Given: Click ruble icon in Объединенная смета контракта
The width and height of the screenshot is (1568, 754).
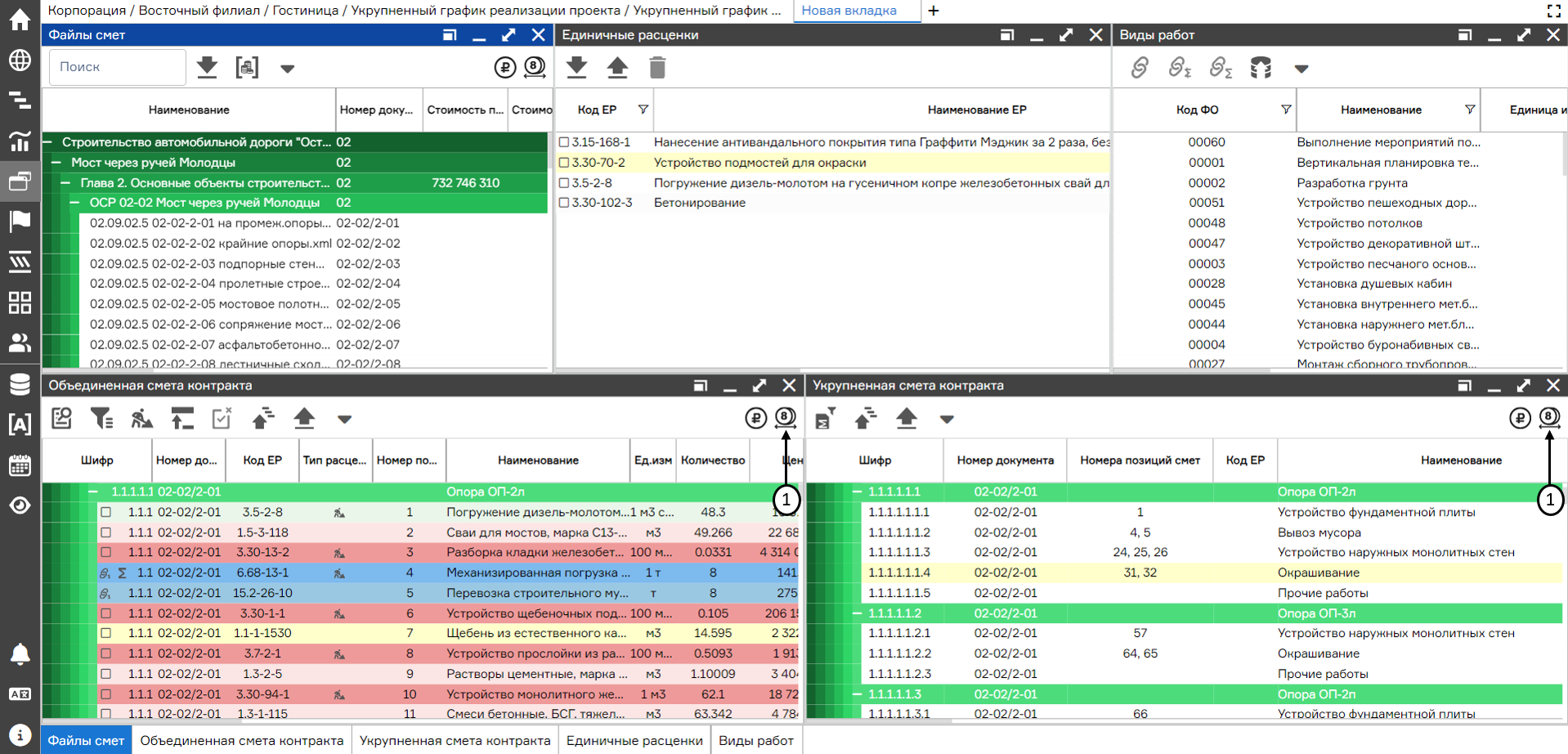Looking at the screenshot, I should coord(756,419).
